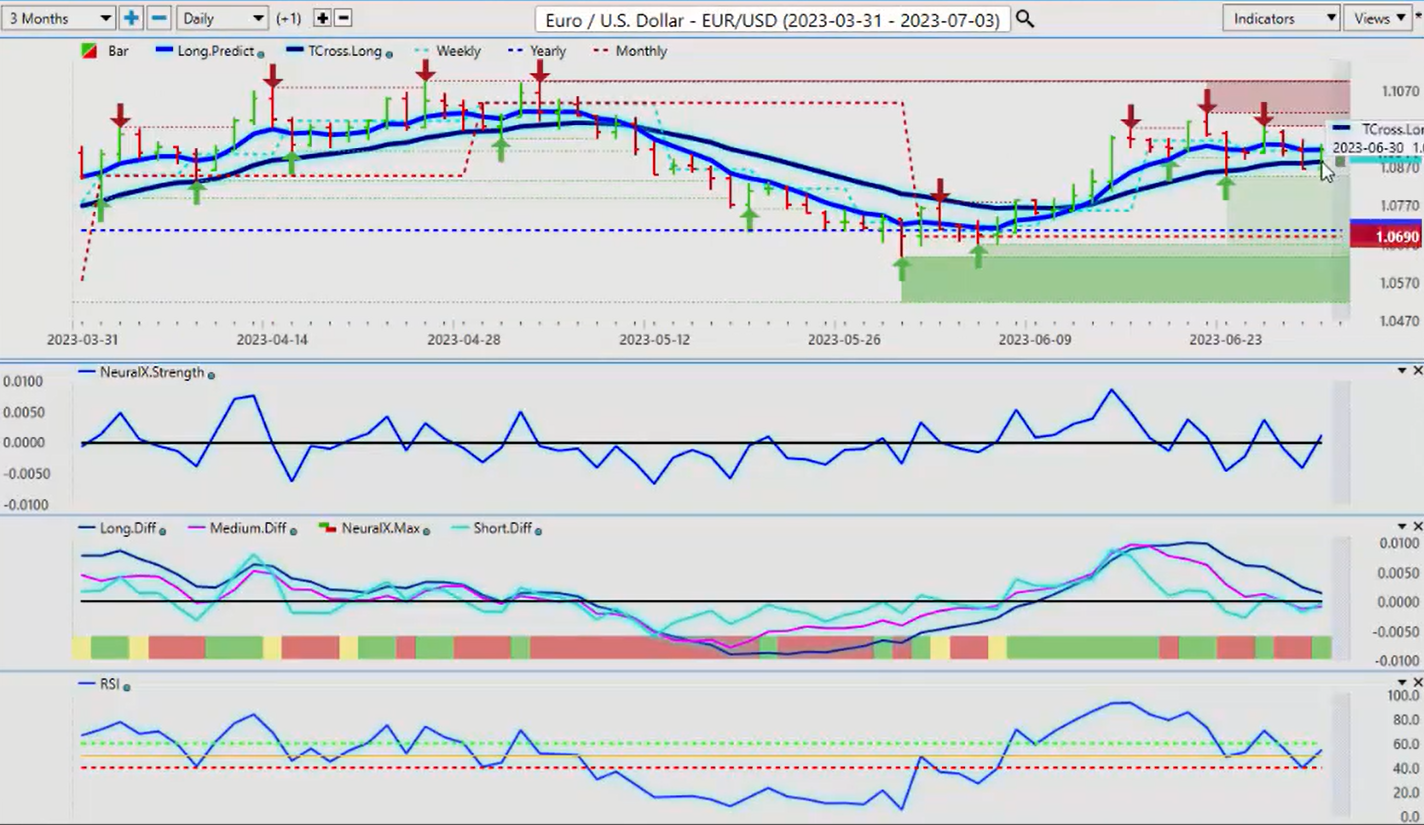Select the Medium.Diff indicator label

pos(247,528)
